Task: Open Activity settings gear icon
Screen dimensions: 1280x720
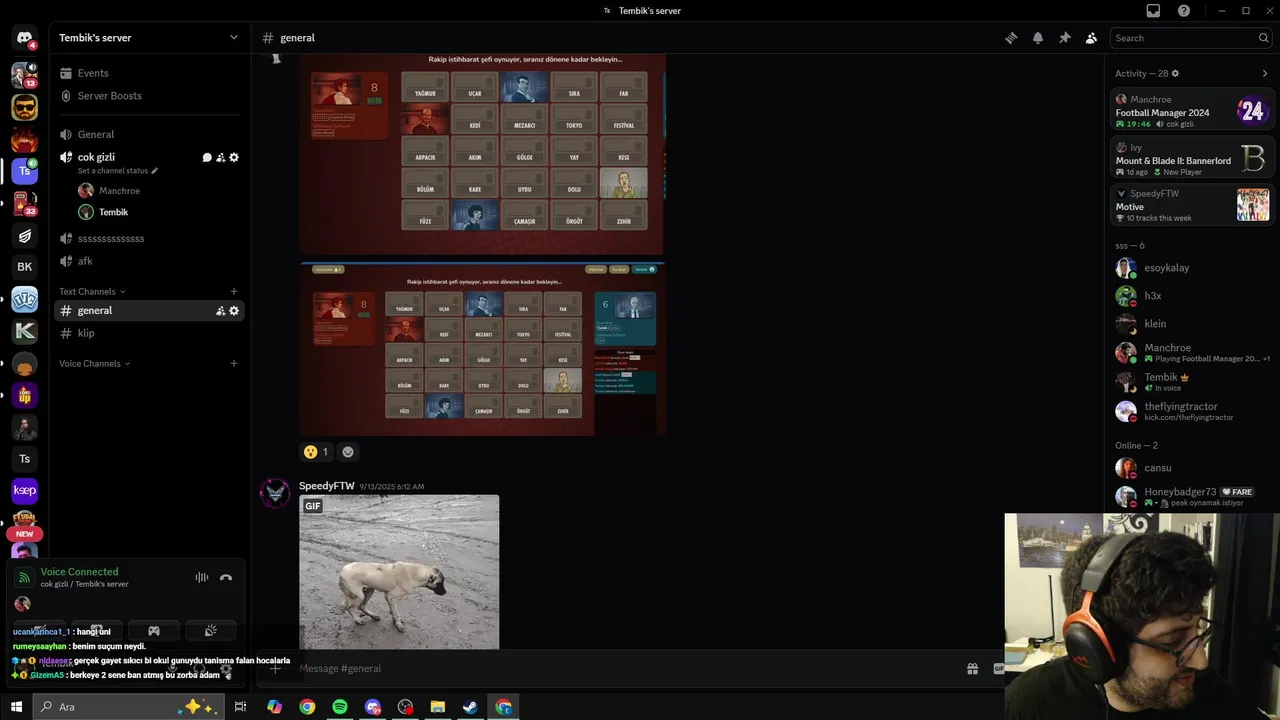Action: (1175, 73)
